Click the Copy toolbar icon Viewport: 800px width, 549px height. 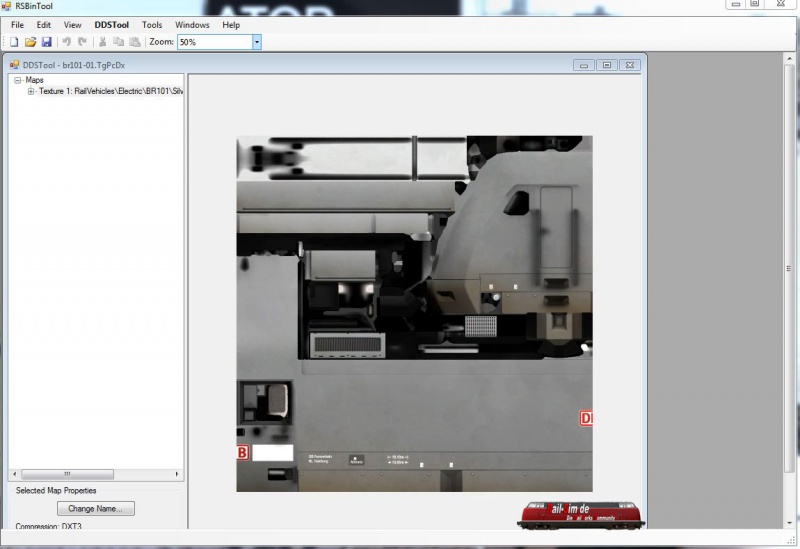coord(118,42)
